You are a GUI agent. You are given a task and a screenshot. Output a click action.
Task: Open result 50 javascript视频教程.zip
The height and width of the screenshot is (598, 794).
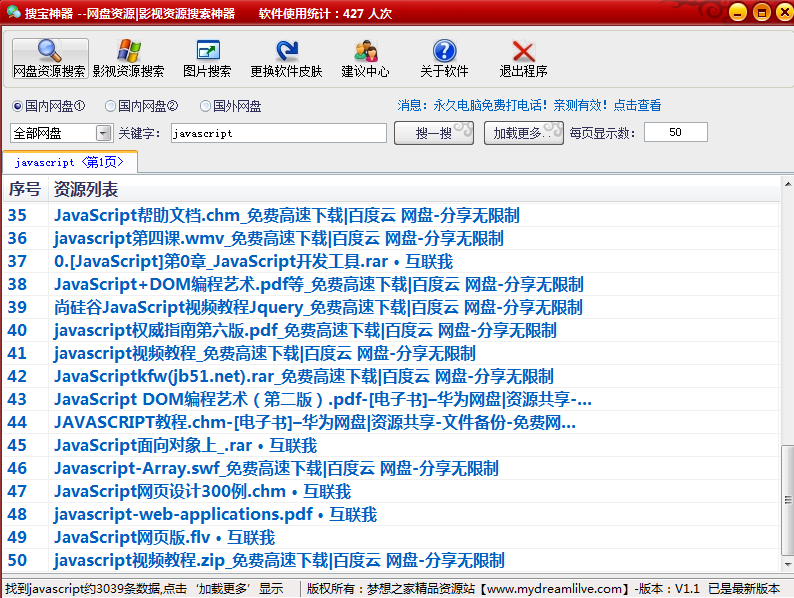(x=280, y=560)
